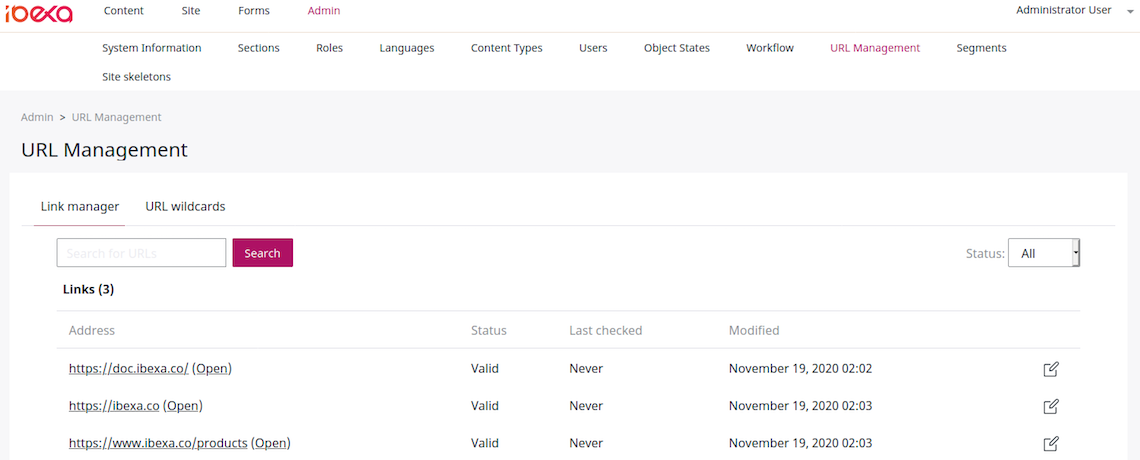This screenshot has height=460, width=1140.
Task: Edit the www.ibexa.co/products link entry
Action: (1051, 443)
